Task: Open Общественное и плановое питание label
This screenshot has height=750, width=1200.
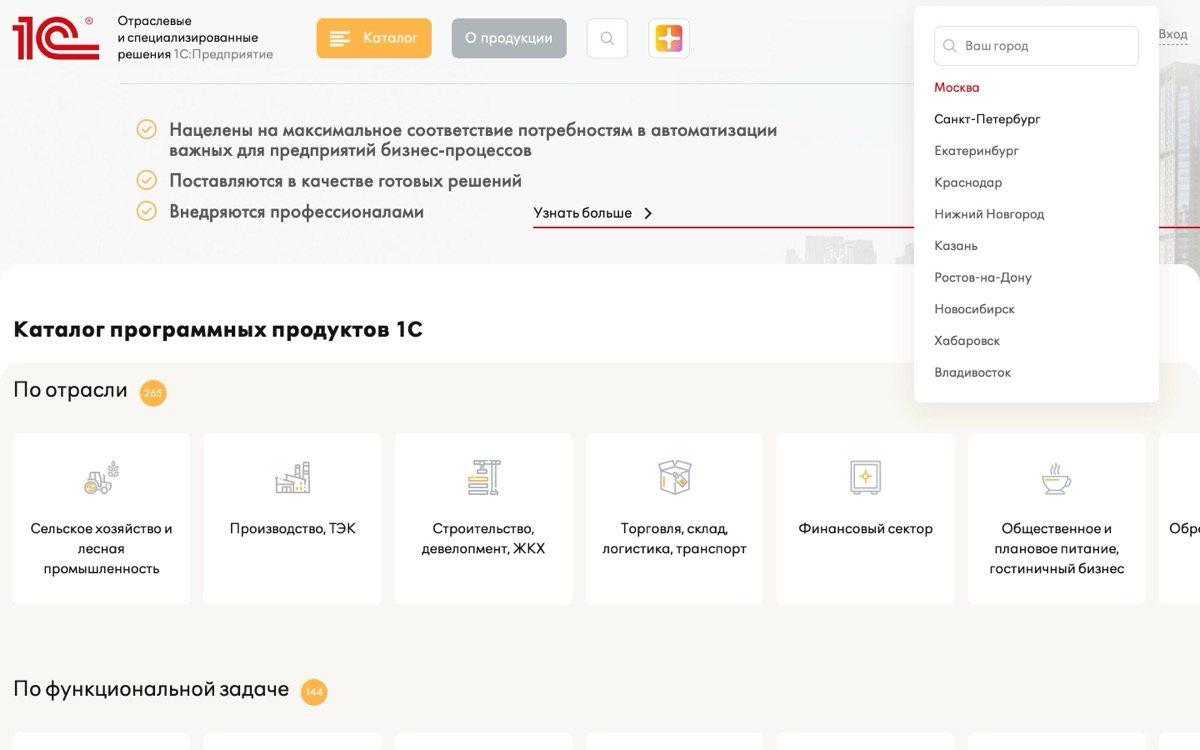Action: tap(1057, 549)
